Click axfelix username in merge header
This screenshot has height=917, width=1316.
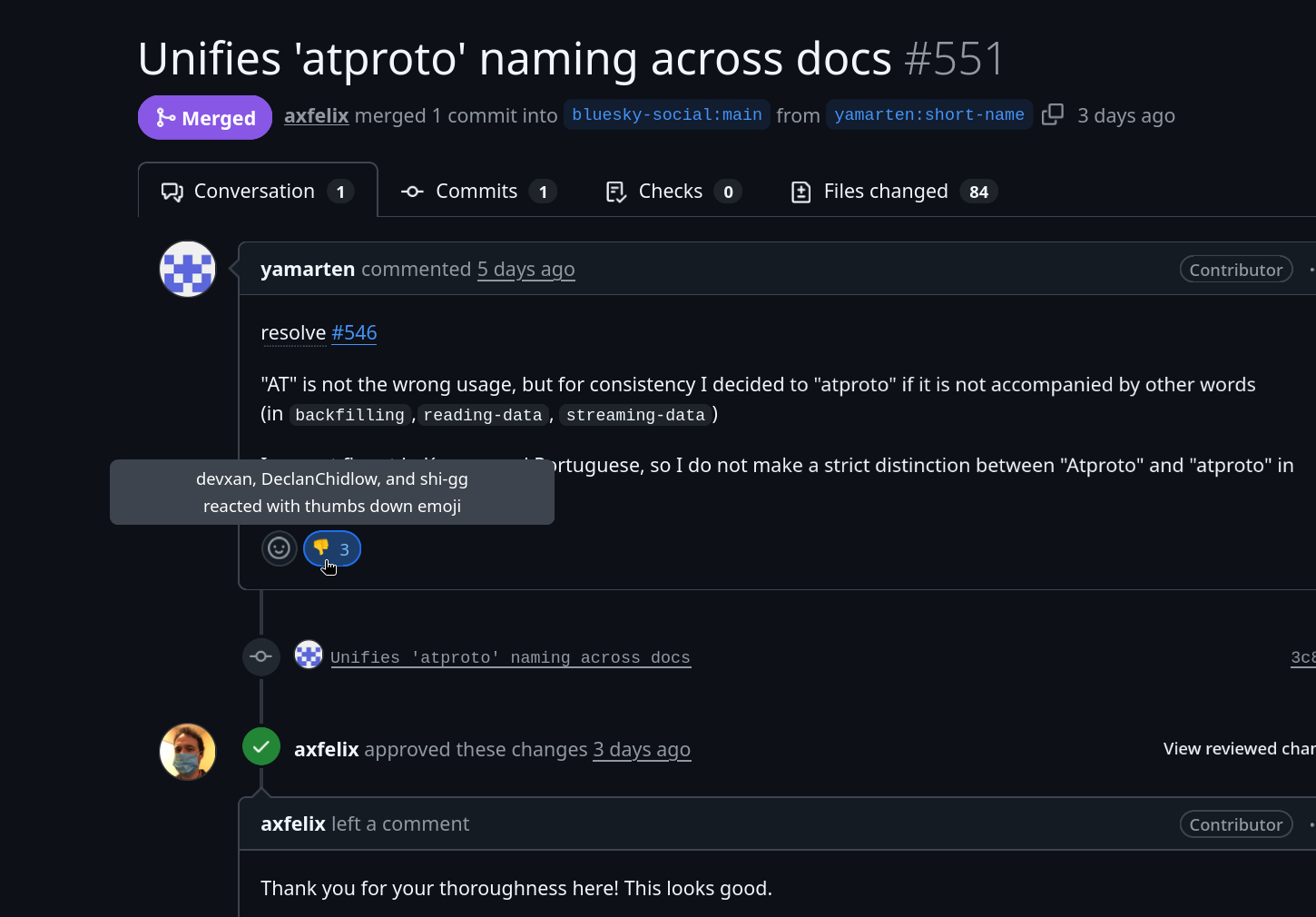316,116
